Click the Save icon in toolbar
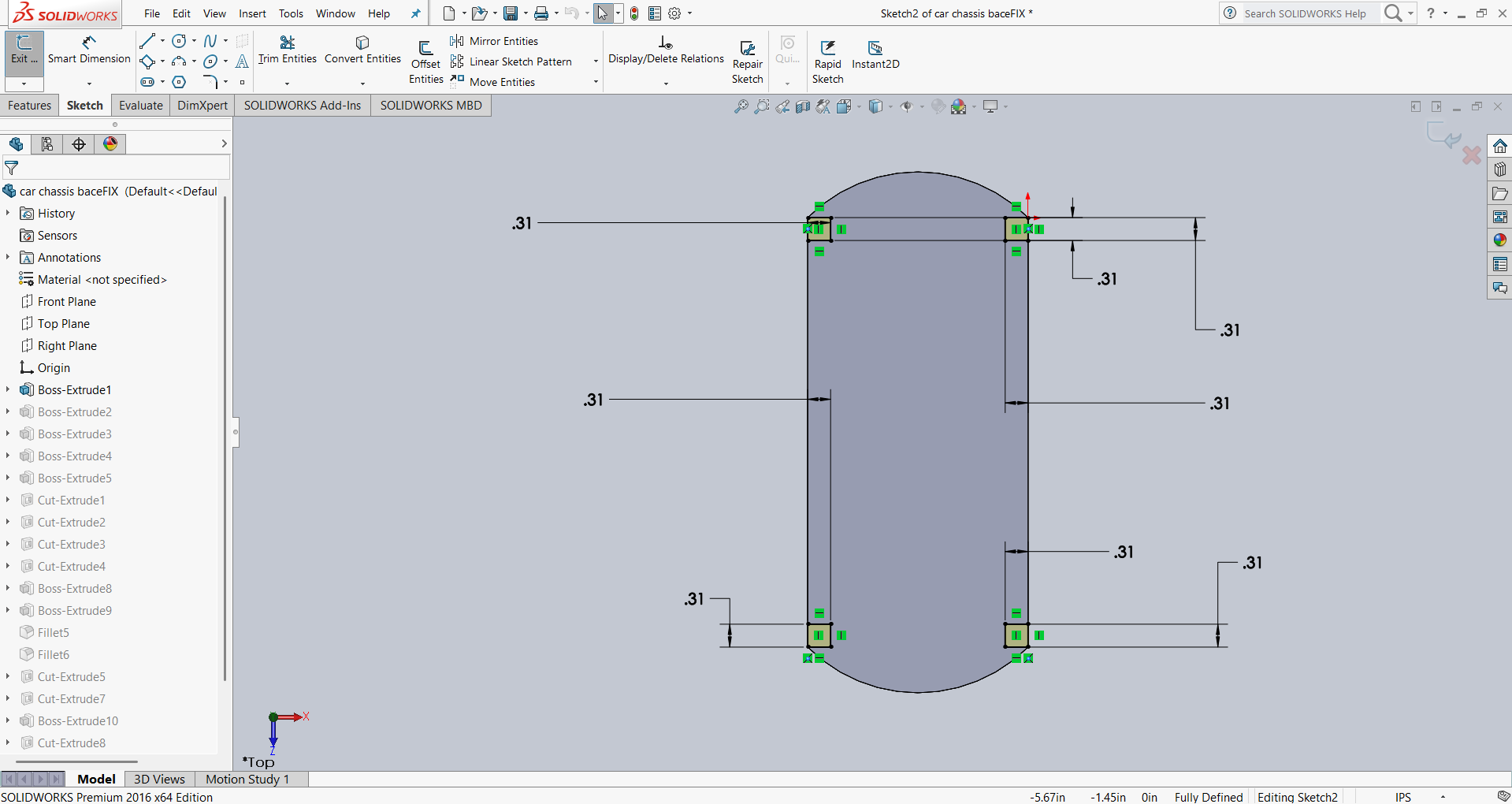The image size is (1512, 804). click(511, 13)
